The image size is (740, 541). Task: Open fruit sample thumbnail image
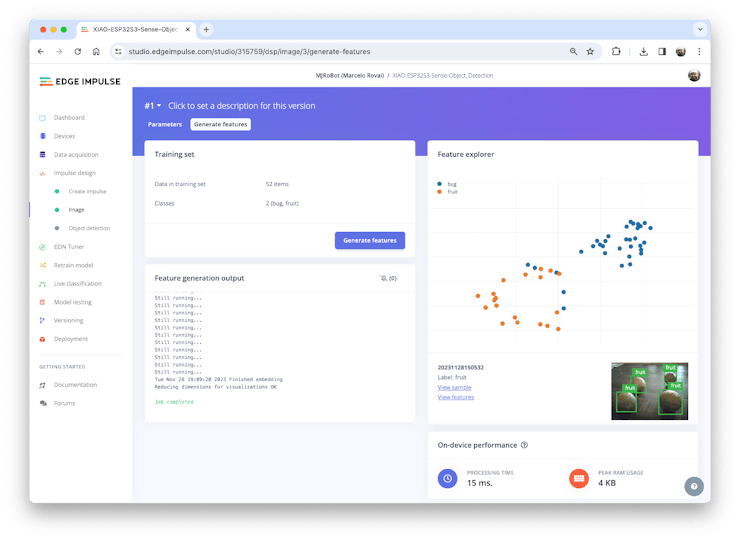(x=649, y=391)
